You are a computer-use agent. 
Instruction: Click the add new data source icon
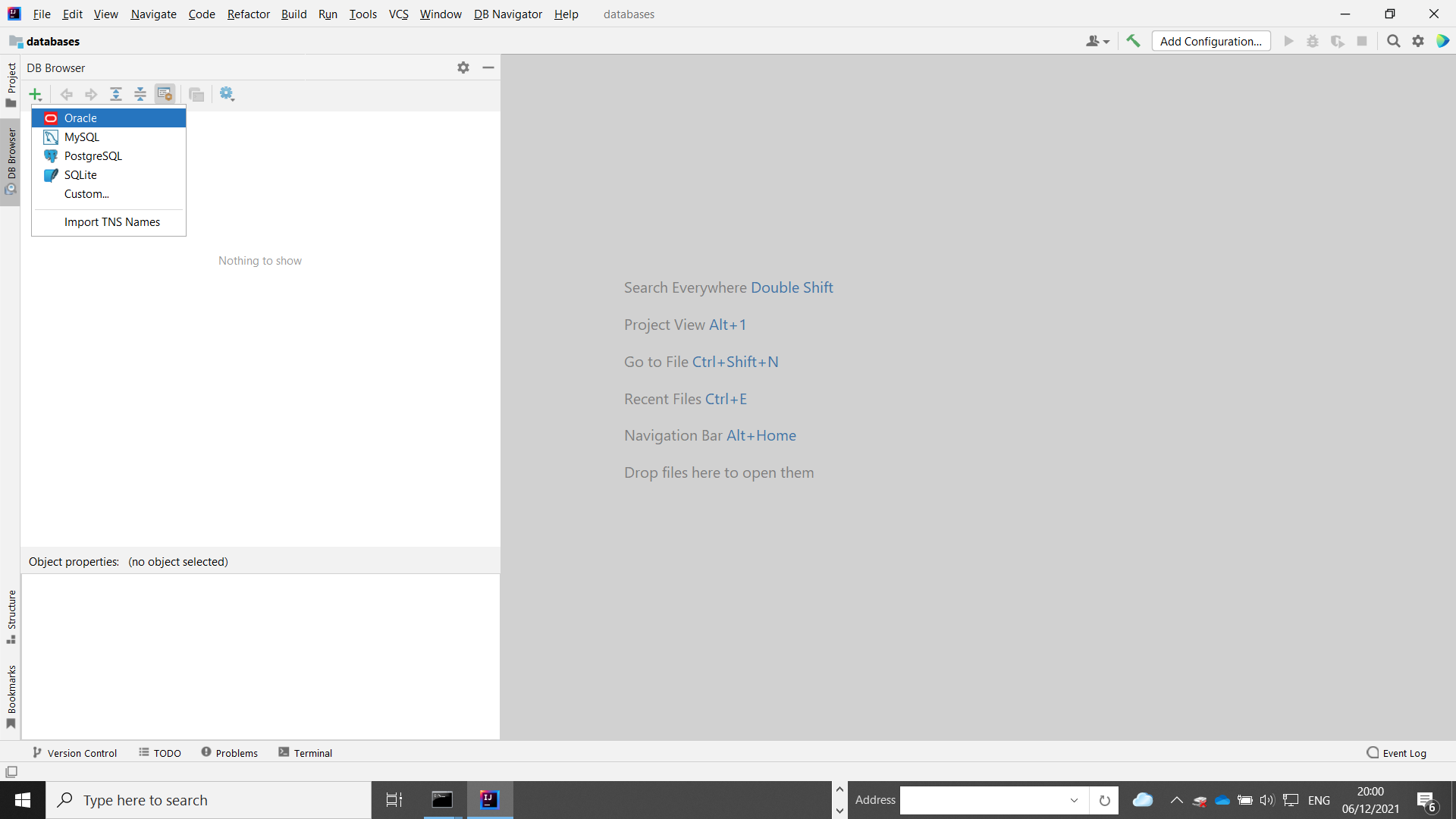pos(35,94)
